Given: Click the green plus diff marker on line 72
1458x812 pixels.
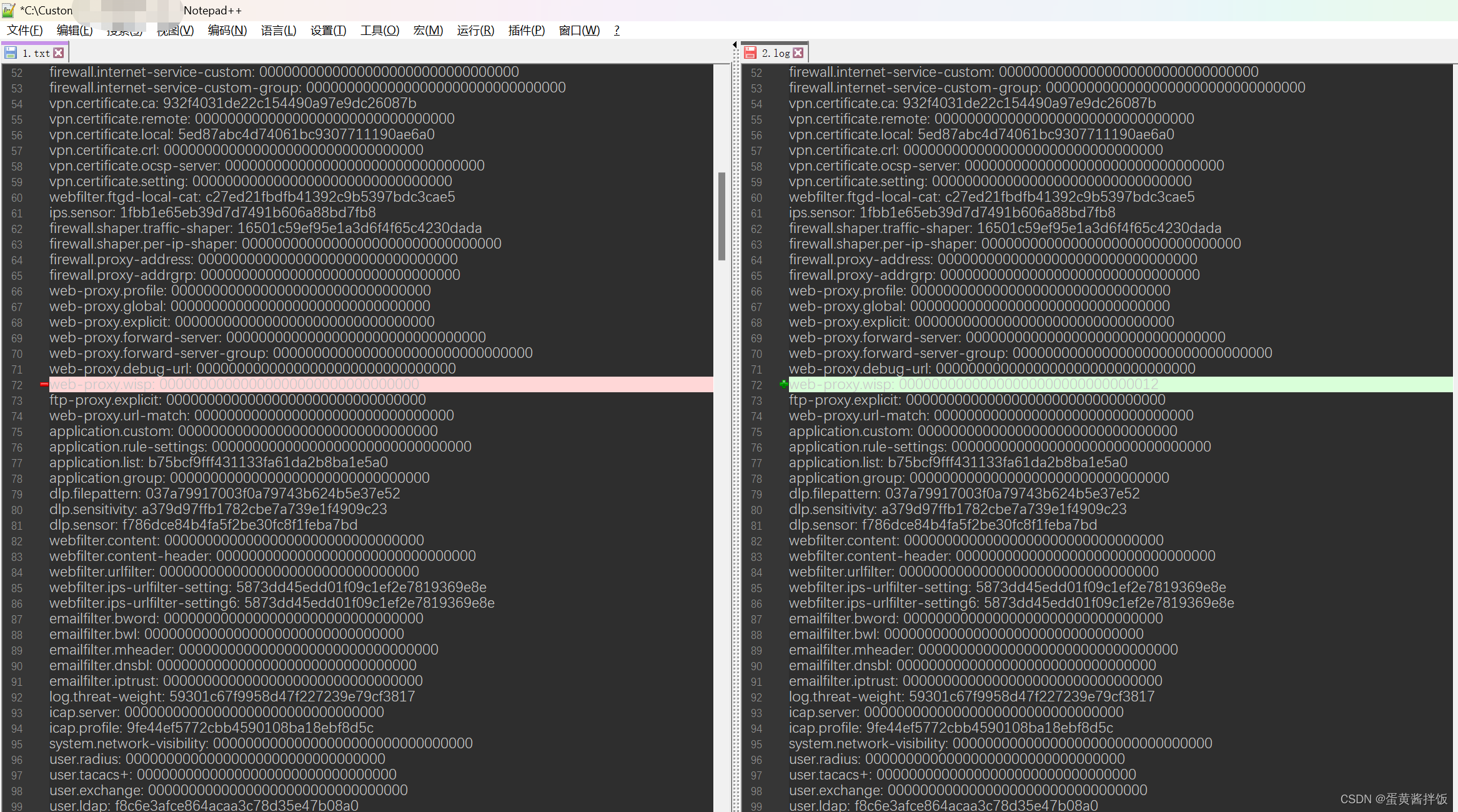Looking at the screenshot, I should coord(783,384).
